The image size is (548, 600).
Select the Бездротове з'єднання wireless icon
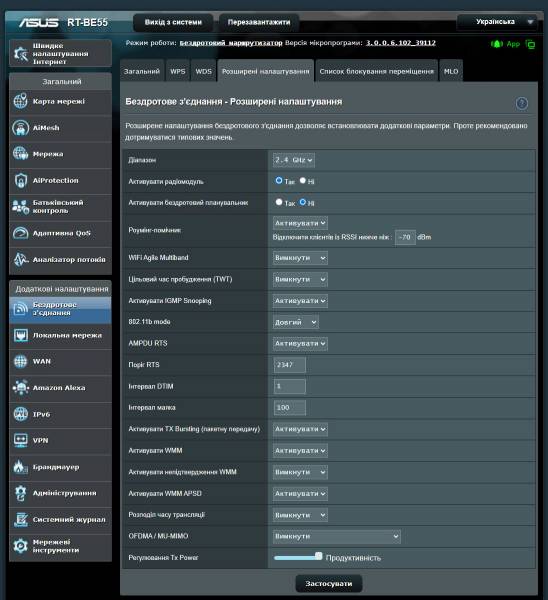21,309
